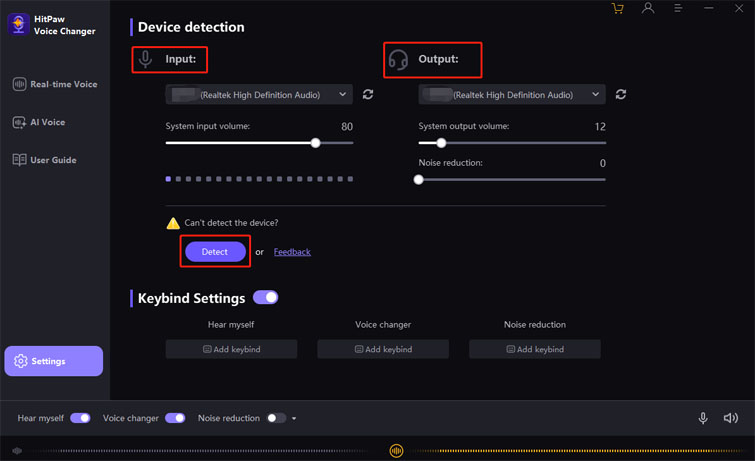This screenshot has height=461, width=755.
Task: Expand noise reduction options arrow in bottom bar
Action: [294, 418]
